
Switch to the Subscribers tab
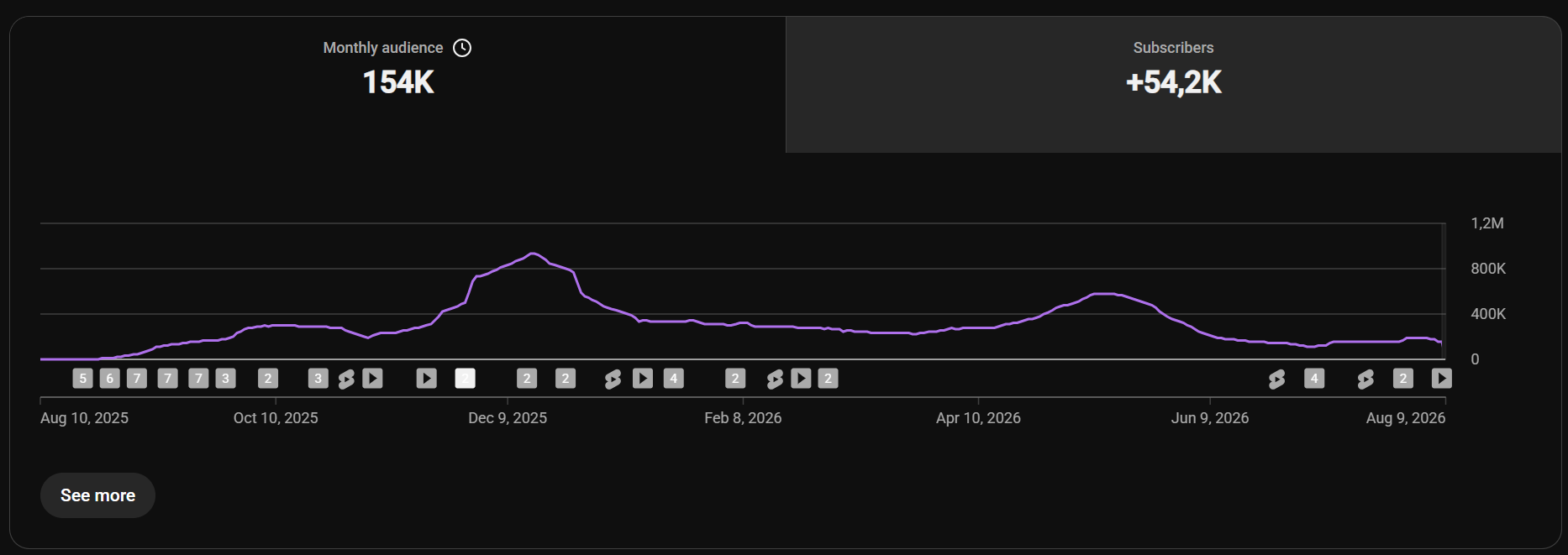coord(1173,84)
